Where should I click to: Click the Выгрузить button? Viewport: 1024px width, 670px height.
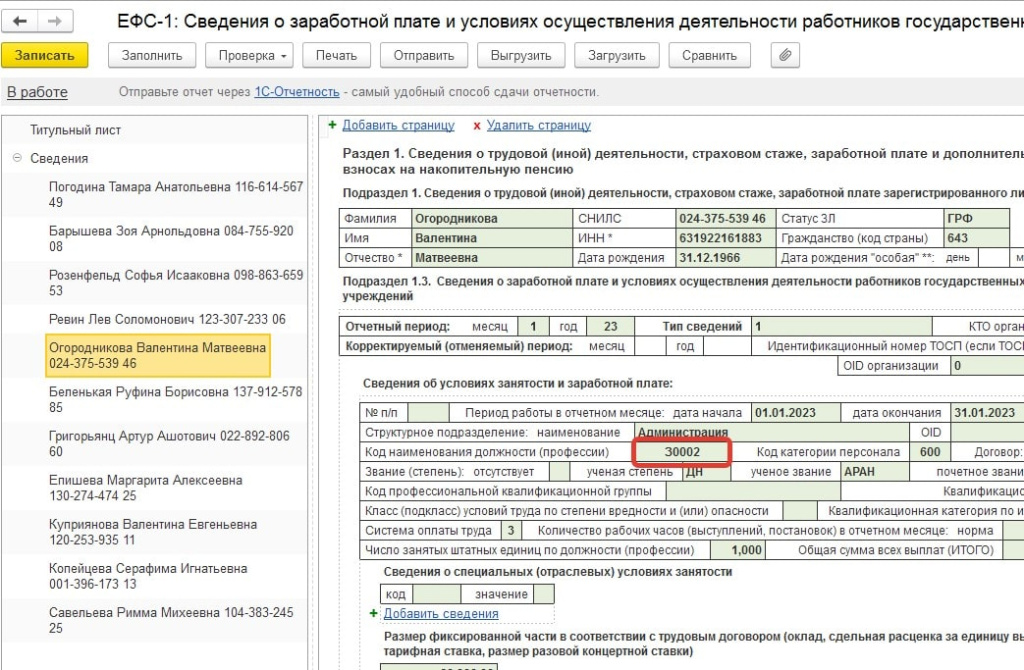click(x=522, y=55)
